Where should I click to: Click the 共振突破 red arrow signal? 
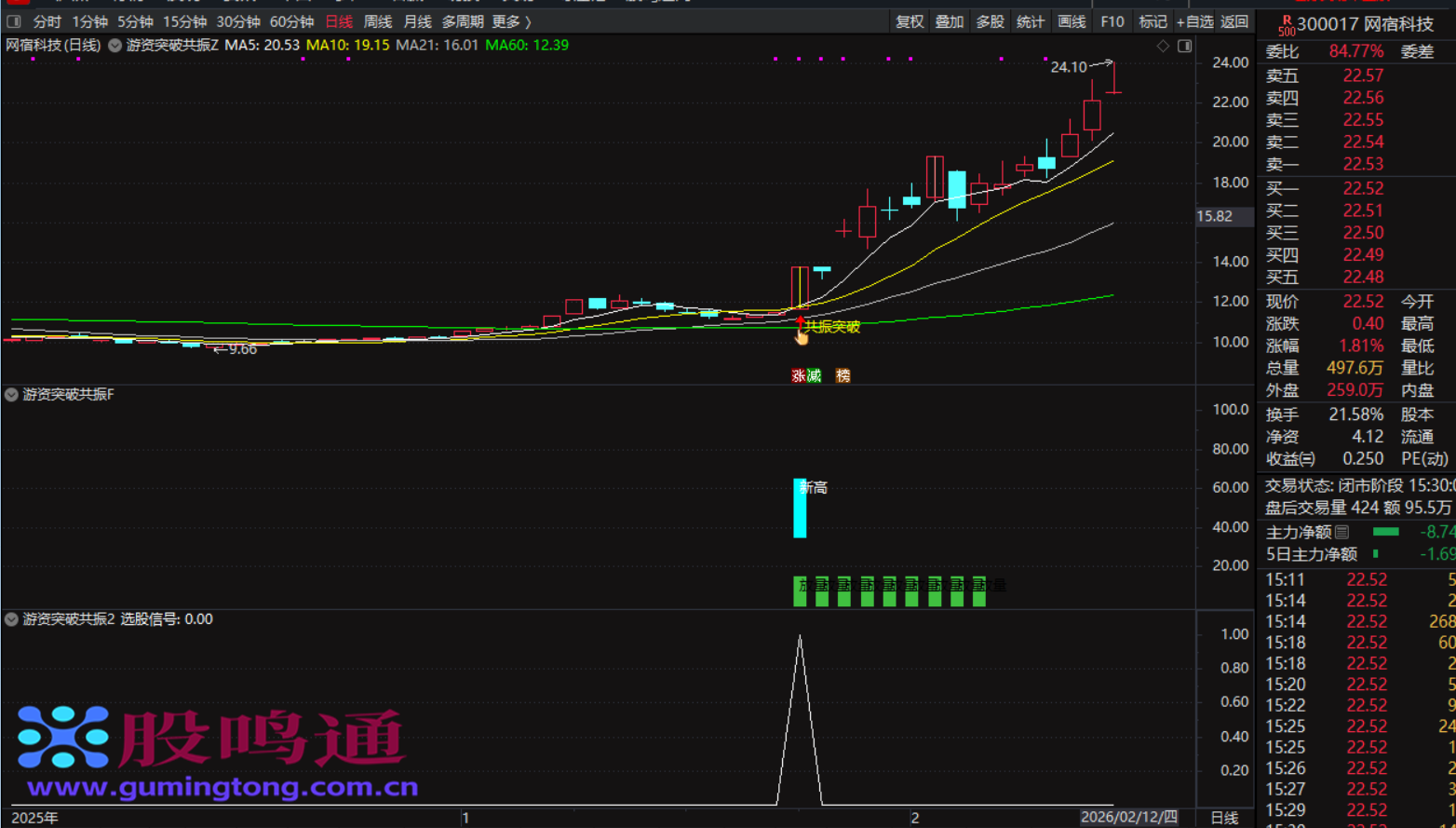800,322
